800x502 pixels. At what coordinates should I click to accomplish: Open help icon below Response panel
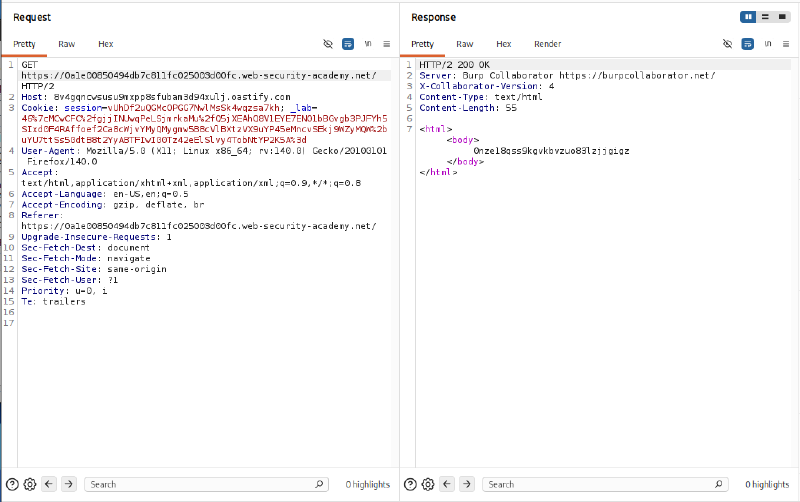[410, 484]
